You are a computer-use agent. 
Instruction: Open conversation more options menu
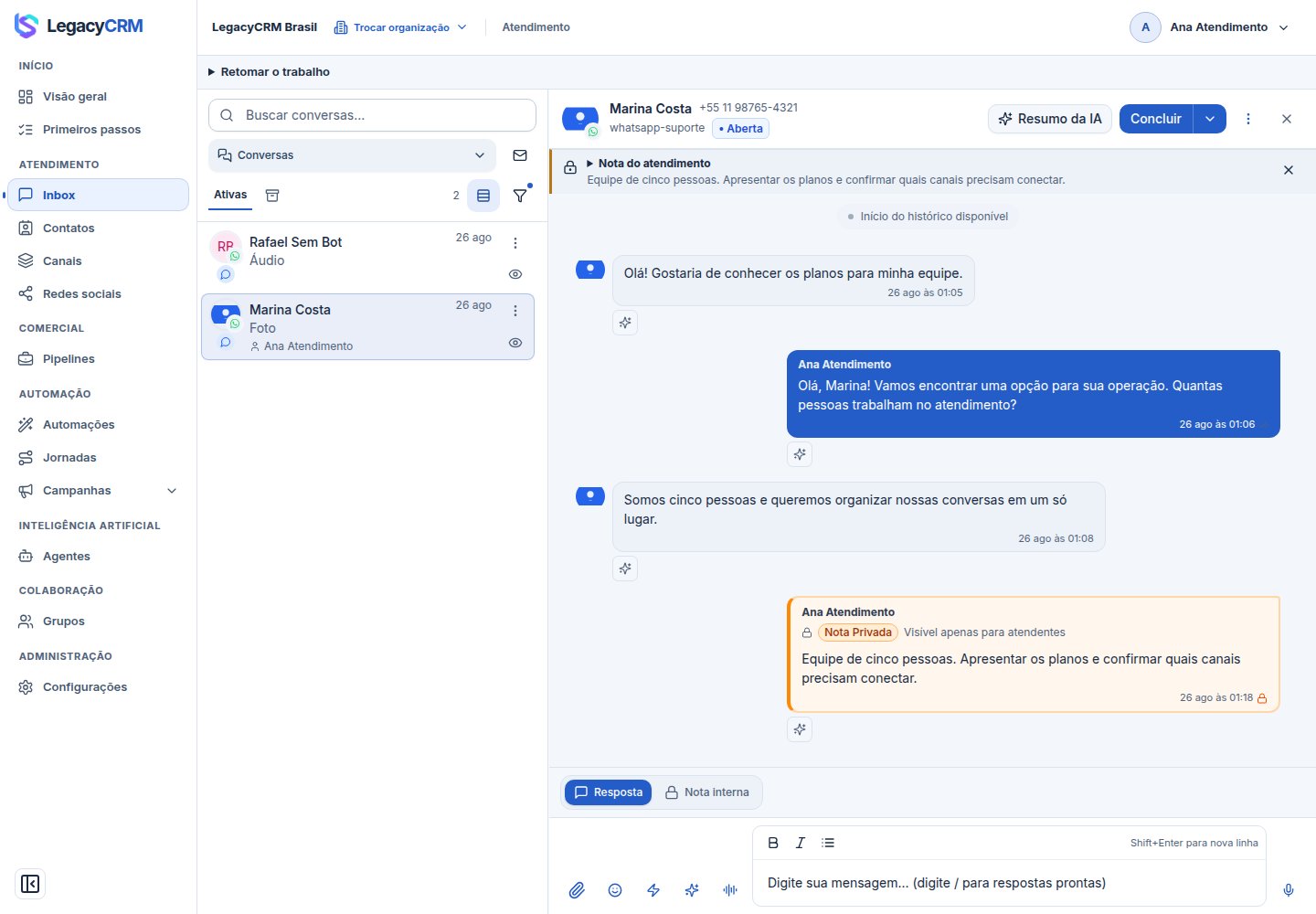click(1248, 119)
